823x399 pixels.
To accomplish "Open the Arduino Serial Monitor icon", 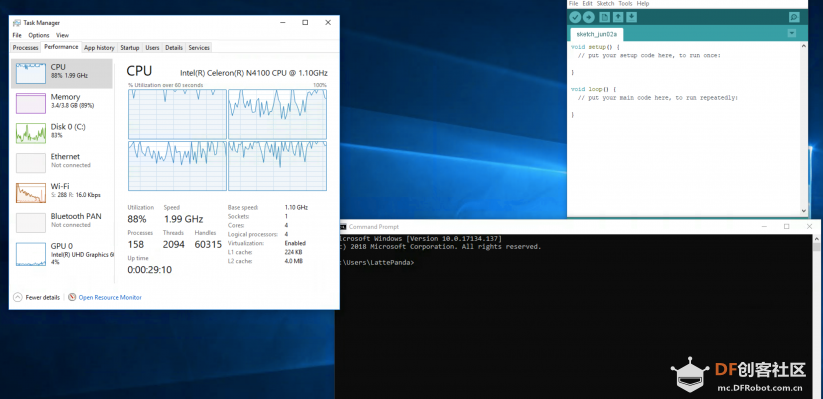I will pos(794,17).
